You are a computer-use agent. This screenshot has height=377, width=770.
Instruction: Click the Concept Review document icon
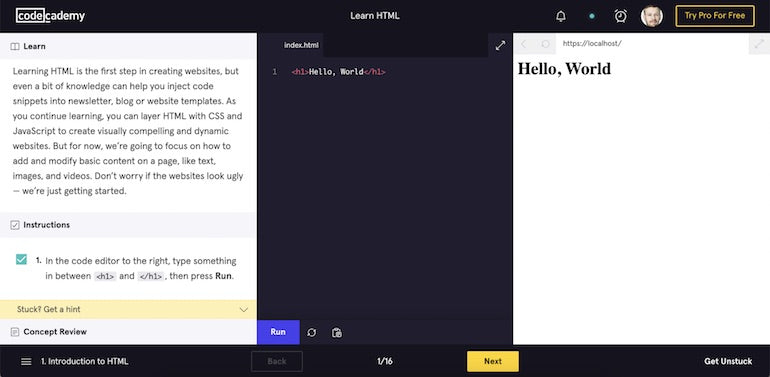coord(15,332)
